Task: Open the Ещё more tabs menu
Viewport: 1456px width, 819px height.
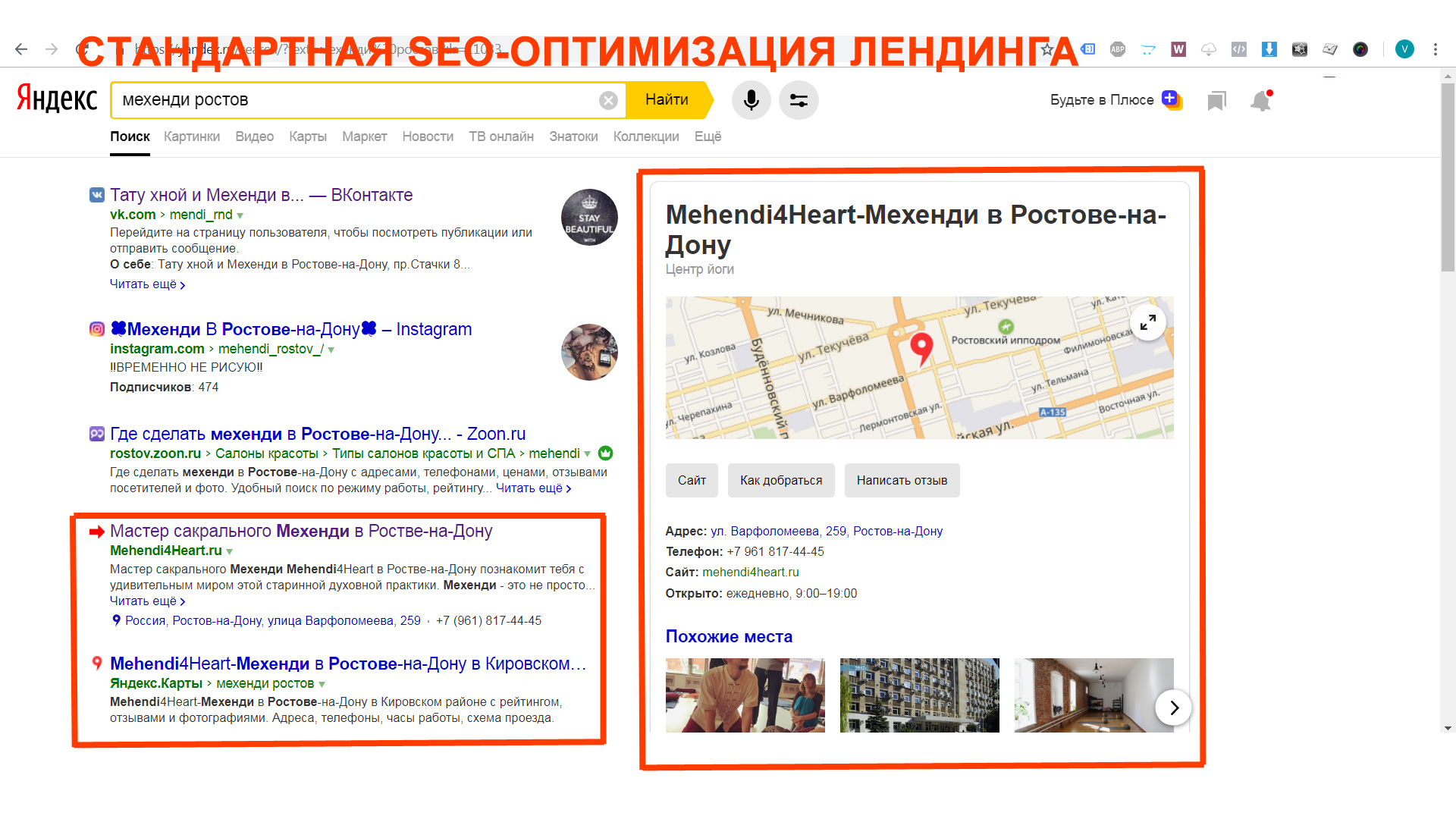Action: 708,136
